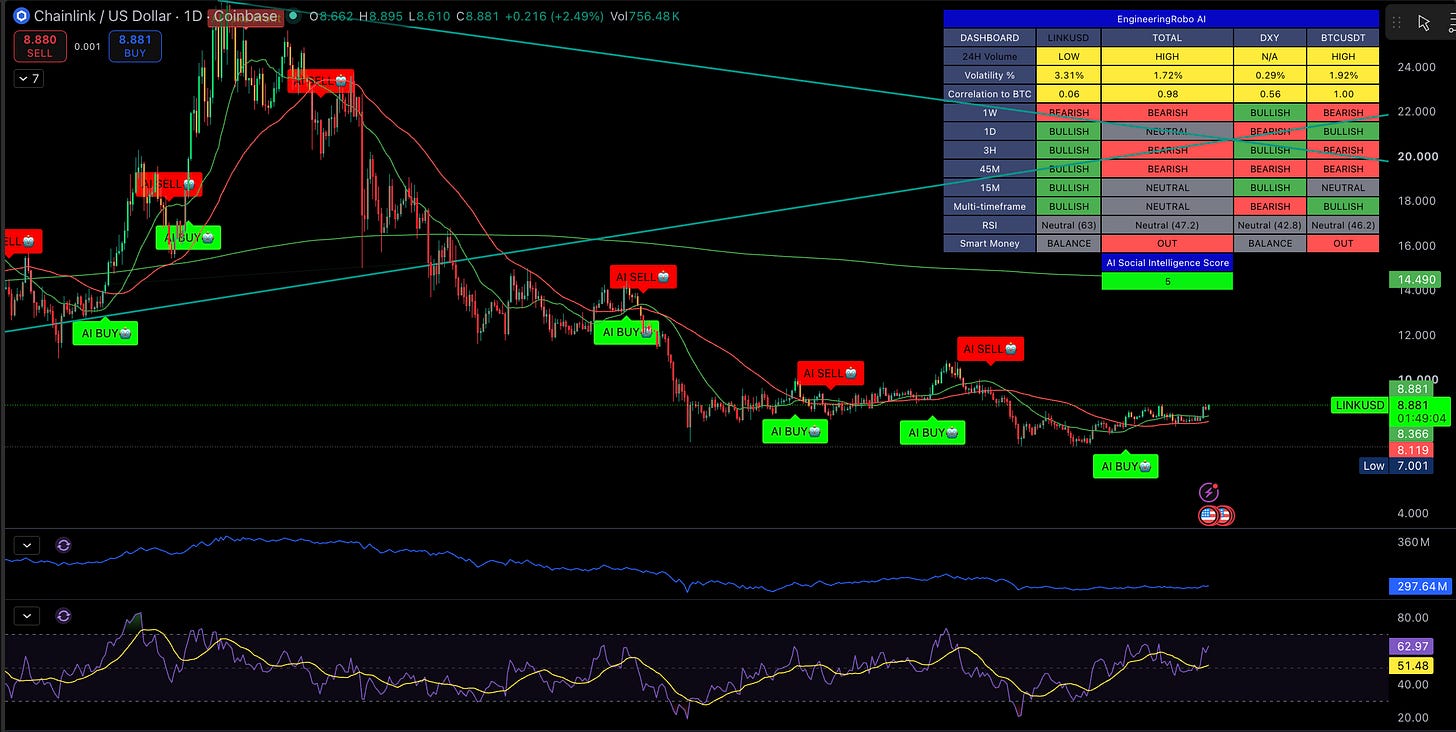Image resolution: width=1456 pixels, height=732 pixels.
Task: Click the high price value H8.895
Action: pos(382,16)
